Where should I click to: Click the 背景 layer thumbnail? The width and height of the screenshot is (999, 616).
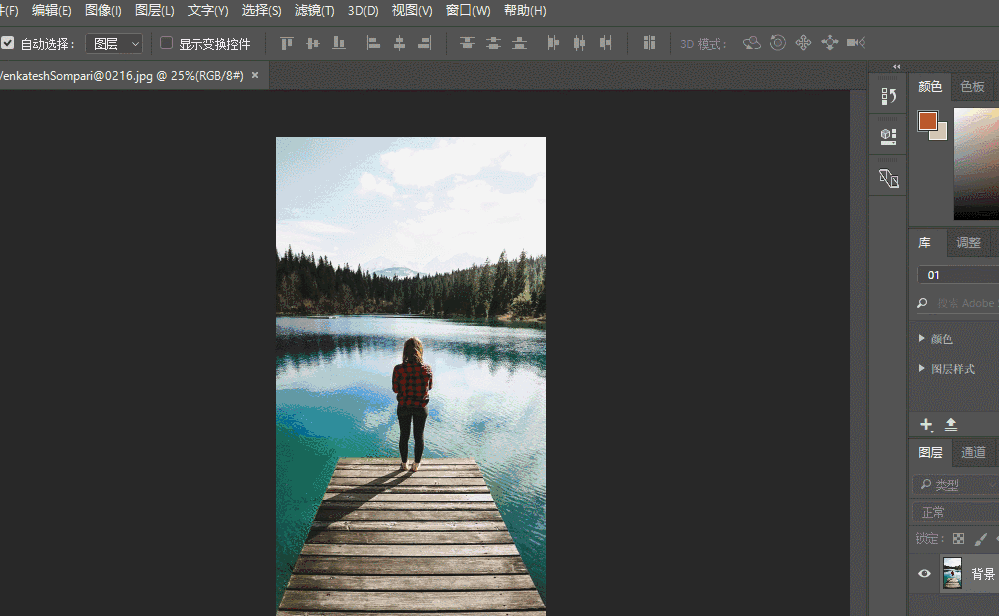click(x=952, y=573)
